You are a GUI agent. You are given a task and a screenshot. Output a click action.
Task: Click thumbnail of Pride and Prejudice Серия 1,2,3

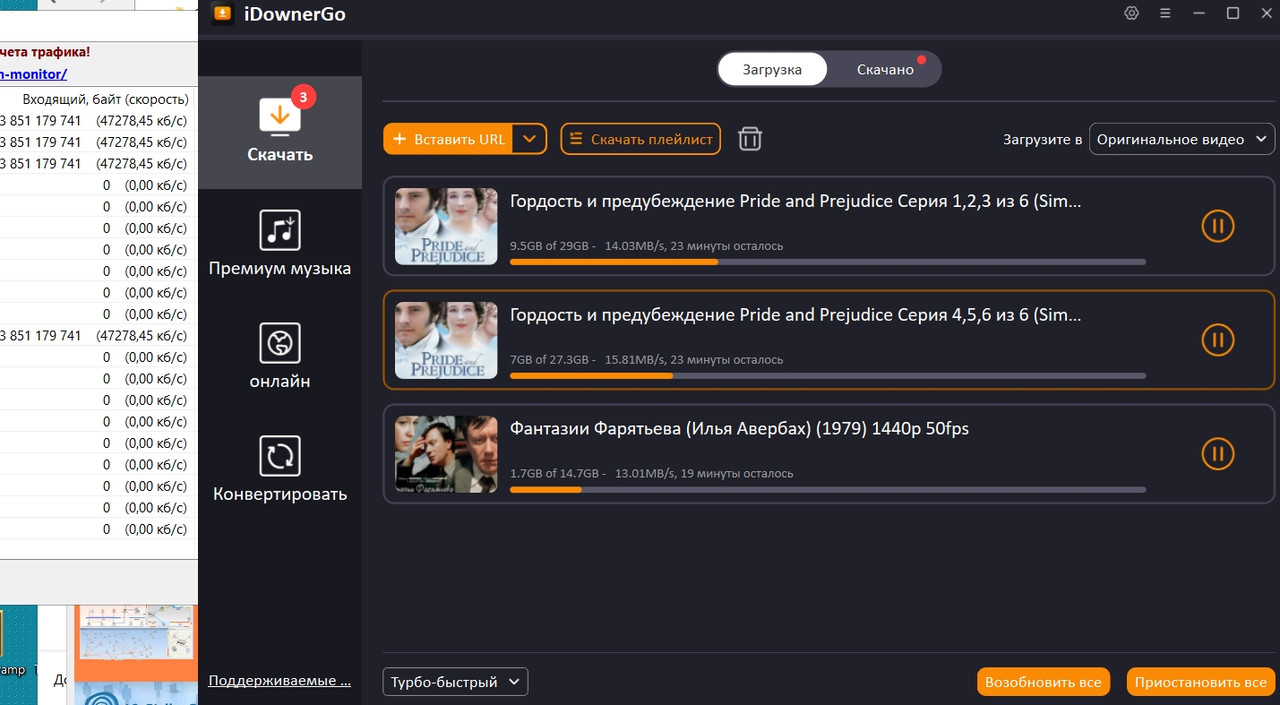(x=446, y=226)
